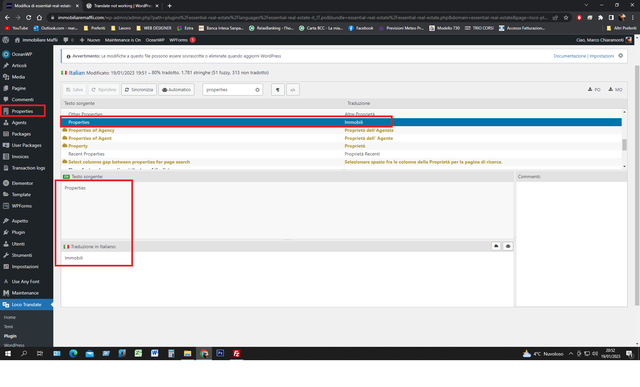Clear the 'properties' filter text
640x387 pixels.
pyautogui.click(x=257, y=90)
